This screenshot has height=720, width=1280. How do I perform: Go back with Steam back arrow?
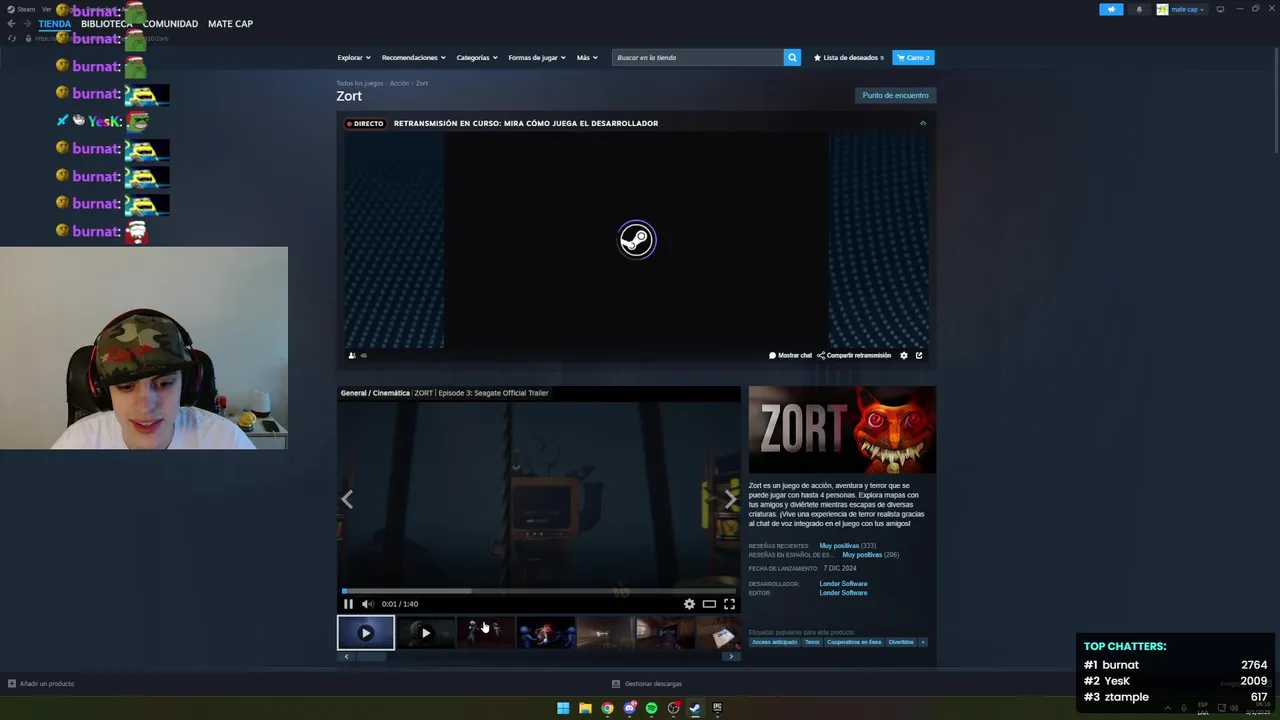(11, 24)
